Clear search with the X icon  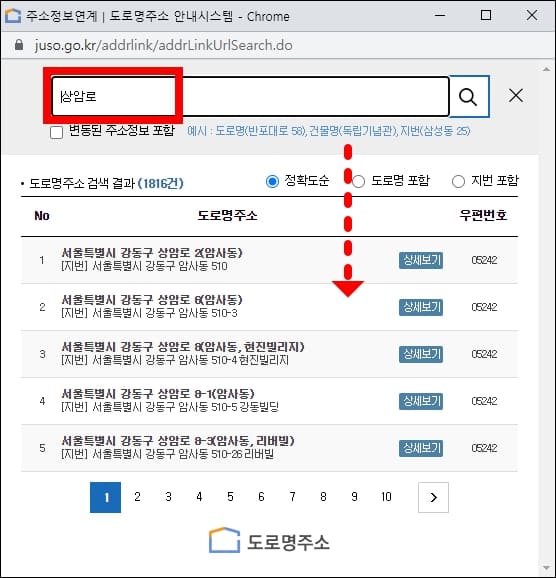pos(515,96)
